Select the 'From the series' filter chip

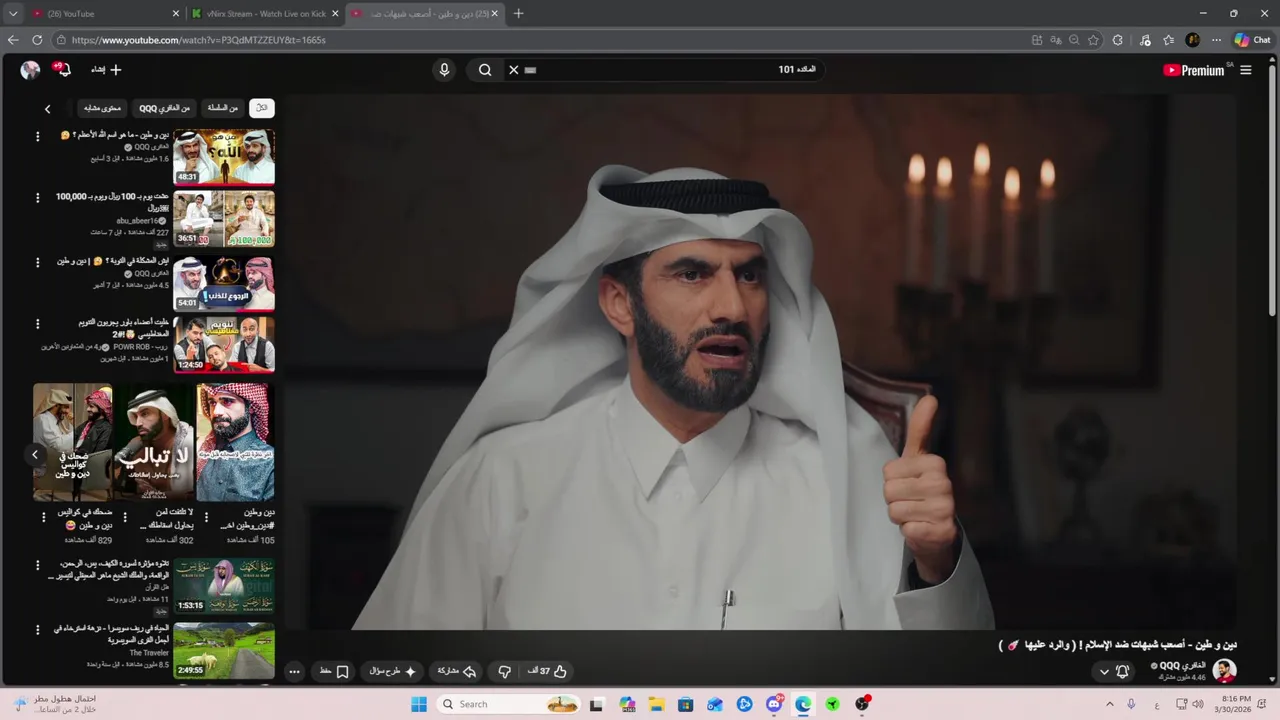pyautogui.click(x=223, y=108)
